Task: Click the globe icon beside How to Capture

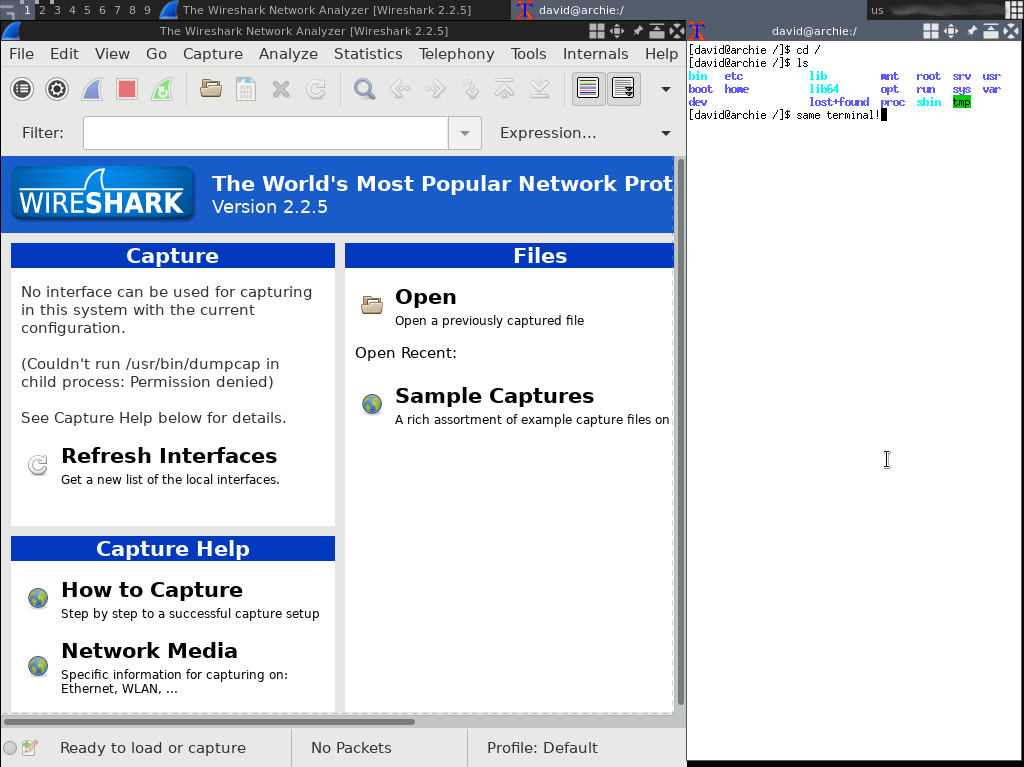Action: [x=38, y=598]
